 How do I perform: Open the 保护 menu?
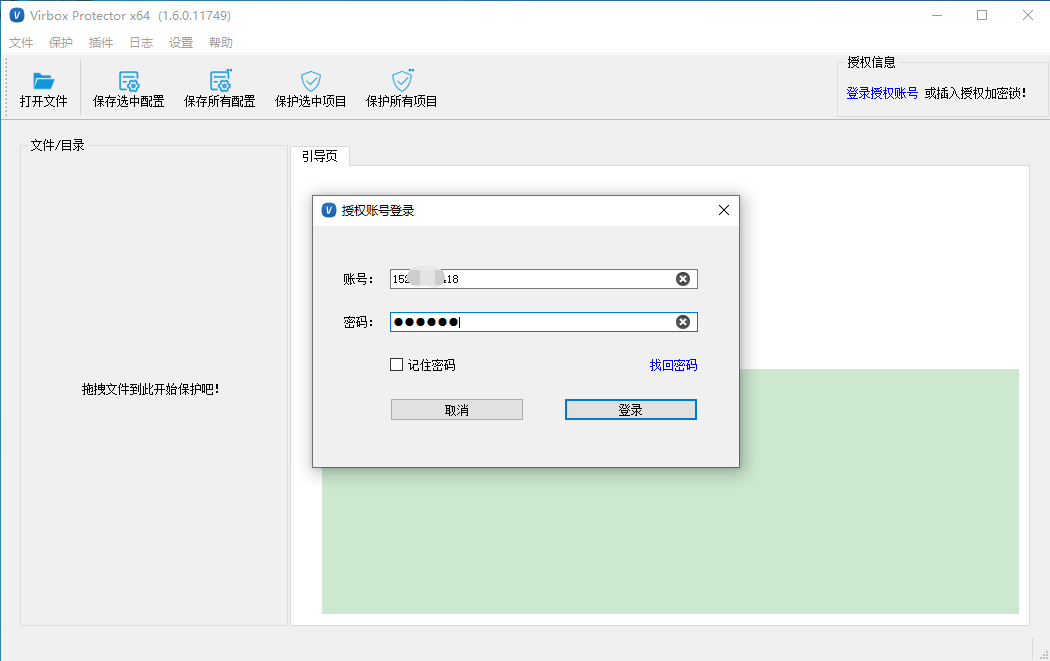point(61,43)
